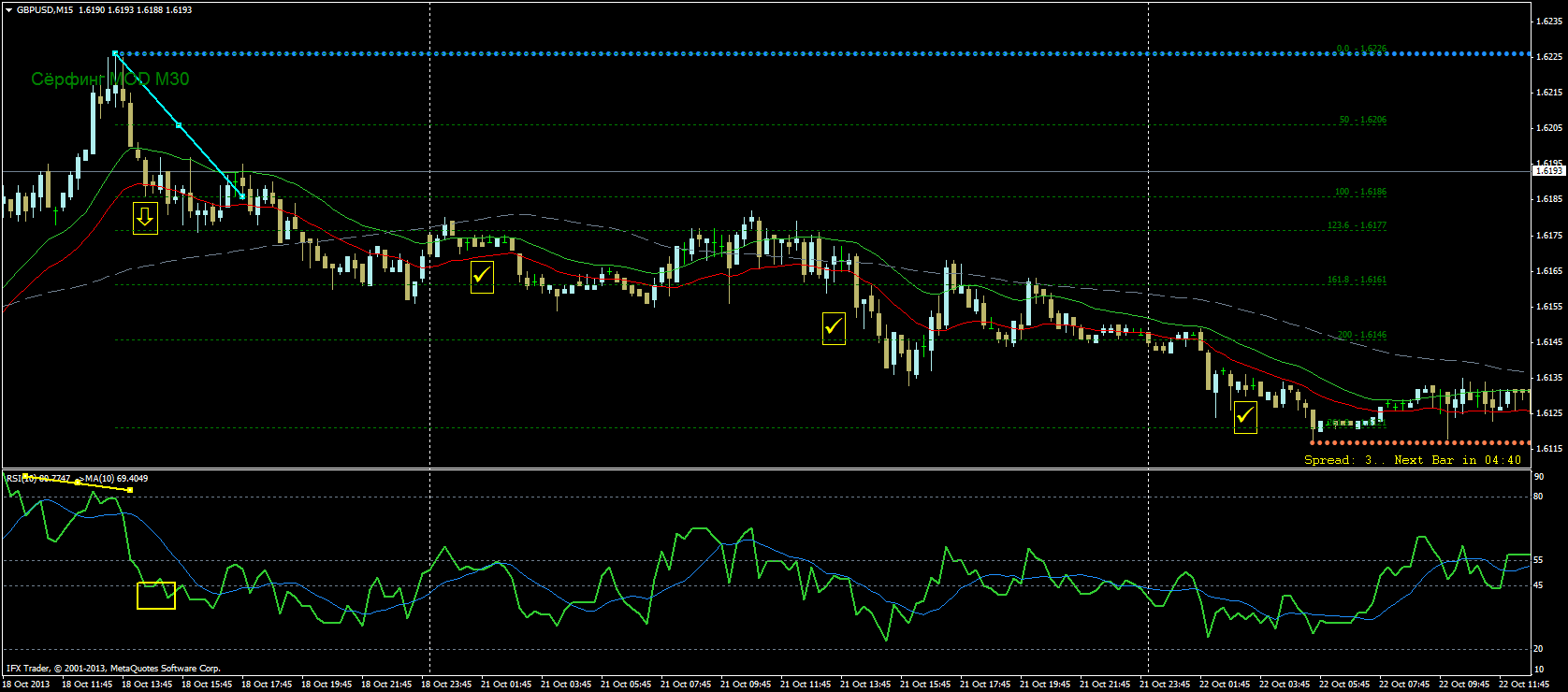
Task: Click the '21 Oct 15:45' time axis label
Action: point(925,685)
